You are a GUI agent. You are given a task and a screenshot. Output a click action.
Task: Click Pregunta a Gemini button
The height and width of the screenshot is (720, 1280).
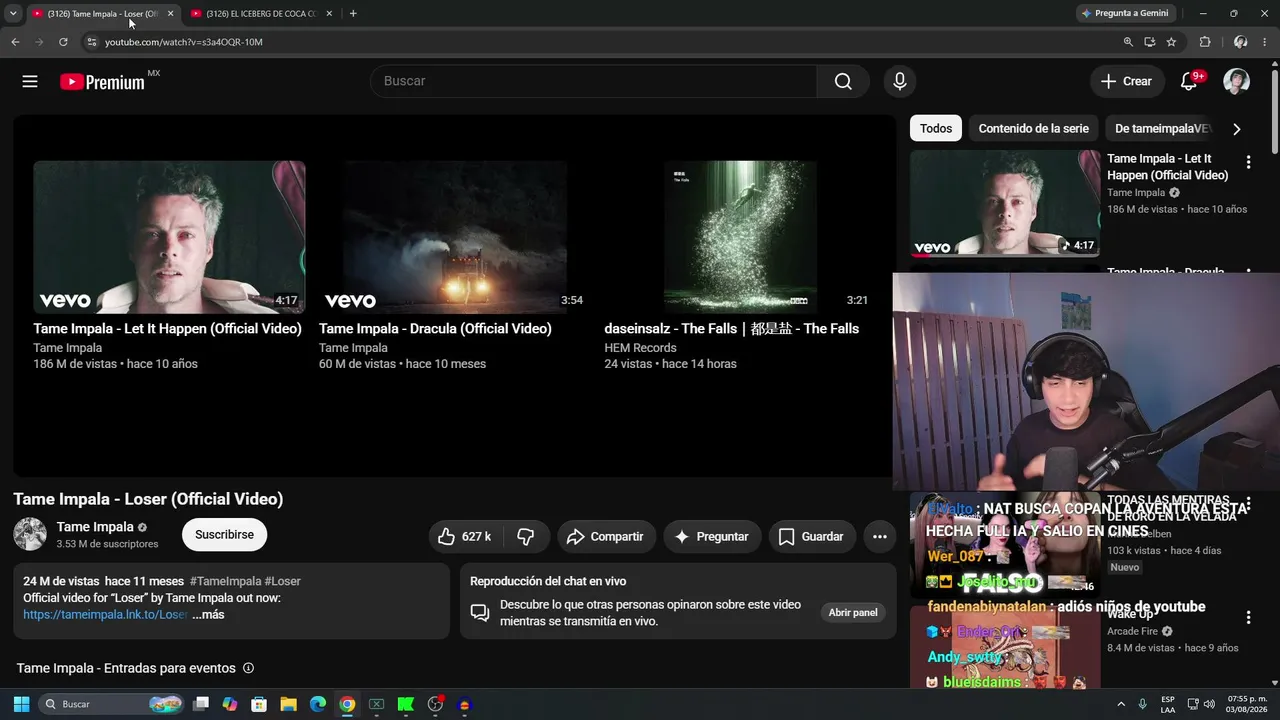click(x=1124, y=14)
